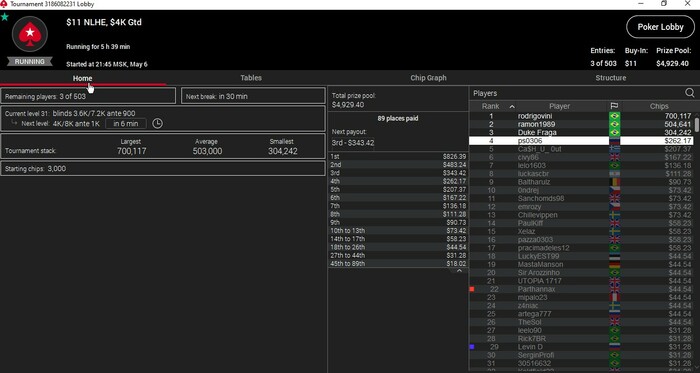Select player pazza0303 row

point(580,240)
